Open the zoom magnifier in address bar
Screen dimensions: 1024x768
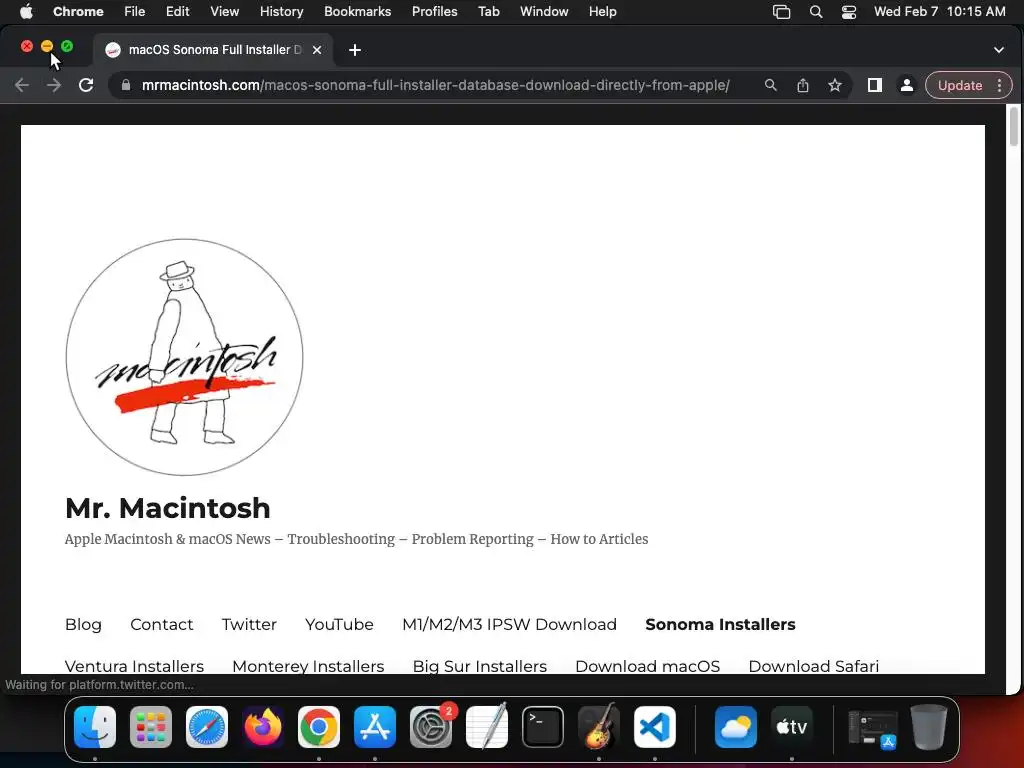pyautogui.click(x=771, y=86)
